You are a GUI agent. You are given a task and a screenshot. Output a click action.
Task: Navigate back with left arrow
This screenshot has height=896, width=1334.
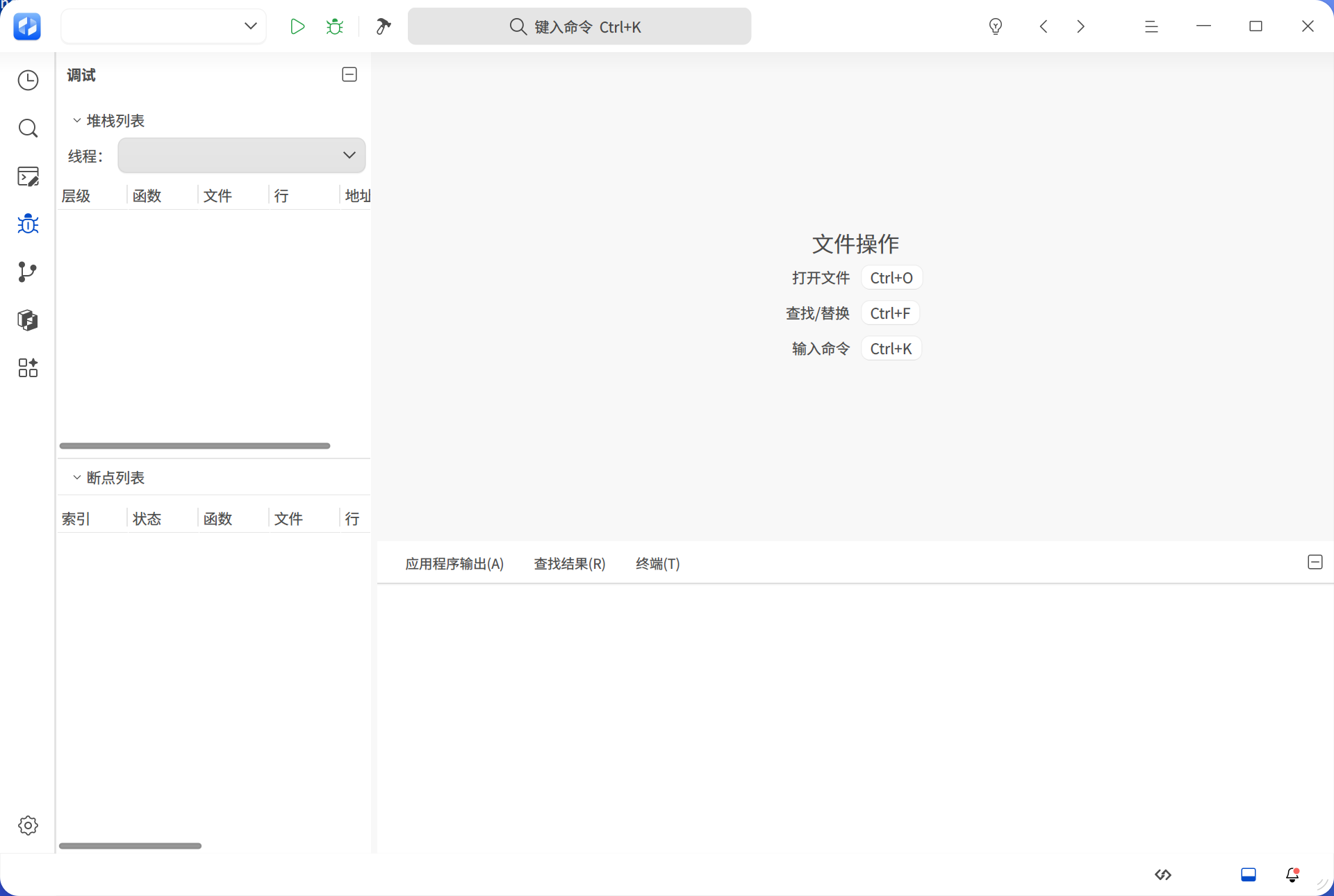pyautogui.click(x=1044, y=26)
